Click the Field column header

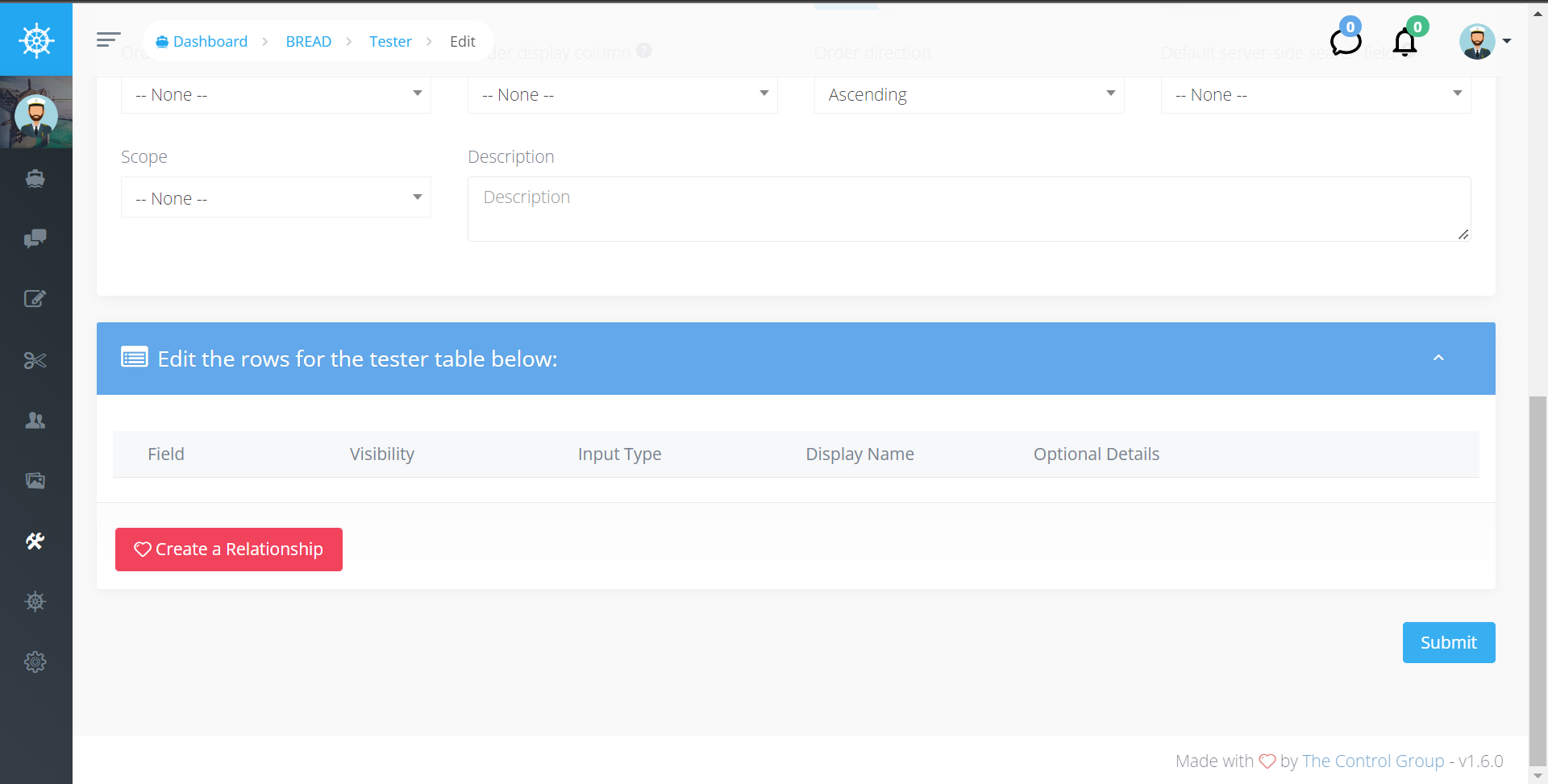(x=166, y=454)
